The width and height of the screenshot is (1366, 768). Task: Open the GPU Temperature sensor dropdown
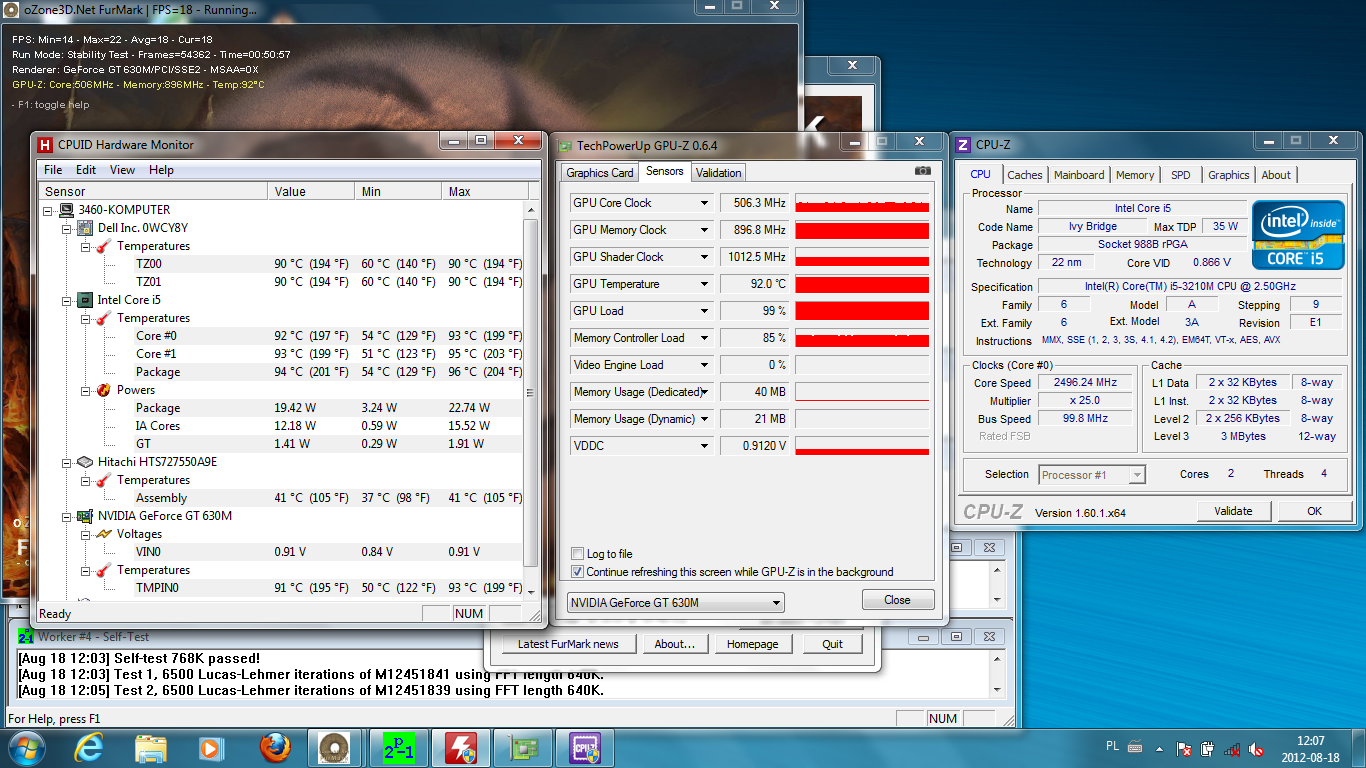[x=704, y=284]
